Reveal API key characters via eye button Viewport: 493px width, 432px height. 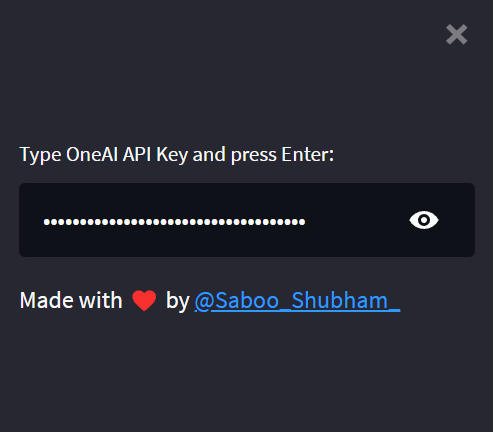pyautogui.click(x=424, y=220)
